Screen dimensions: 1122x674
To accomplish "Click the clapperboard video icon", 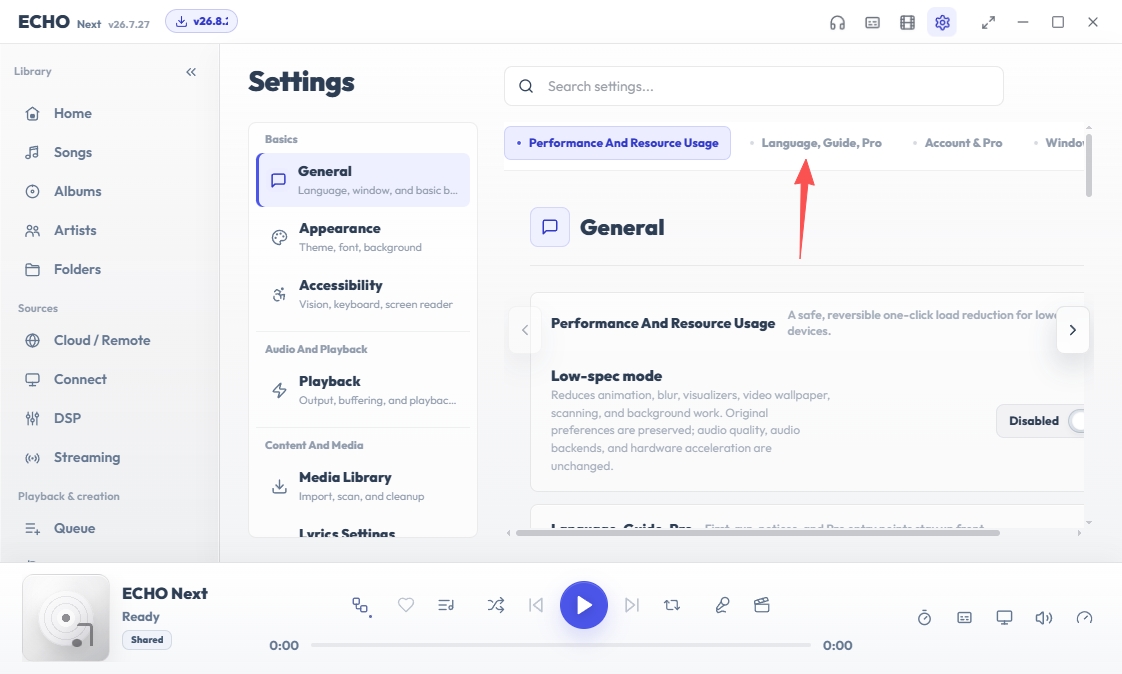I will point(761,605).
